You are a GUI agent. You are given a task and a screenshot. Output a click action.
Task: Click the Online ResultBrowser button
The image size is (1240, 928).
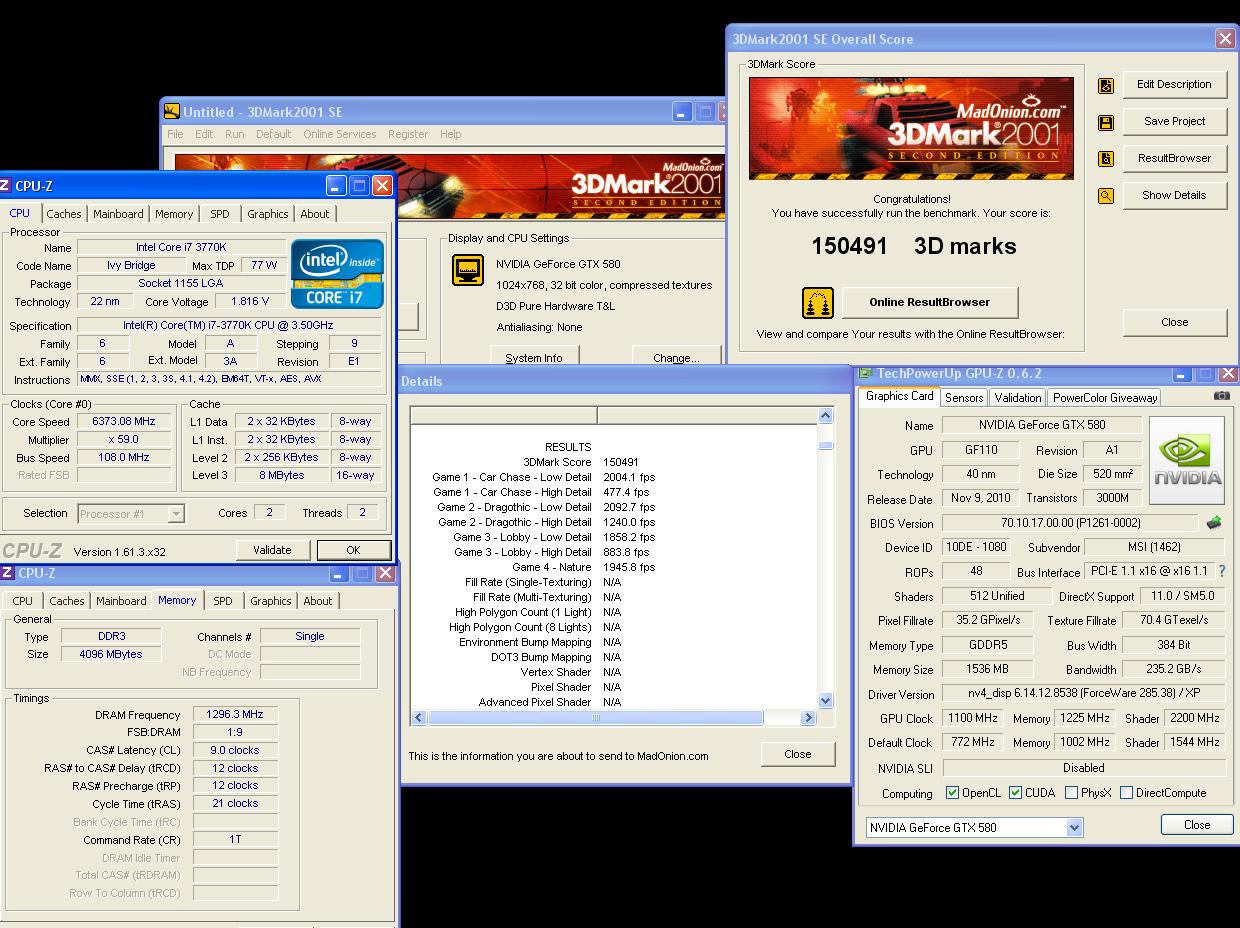pos(930,302)
